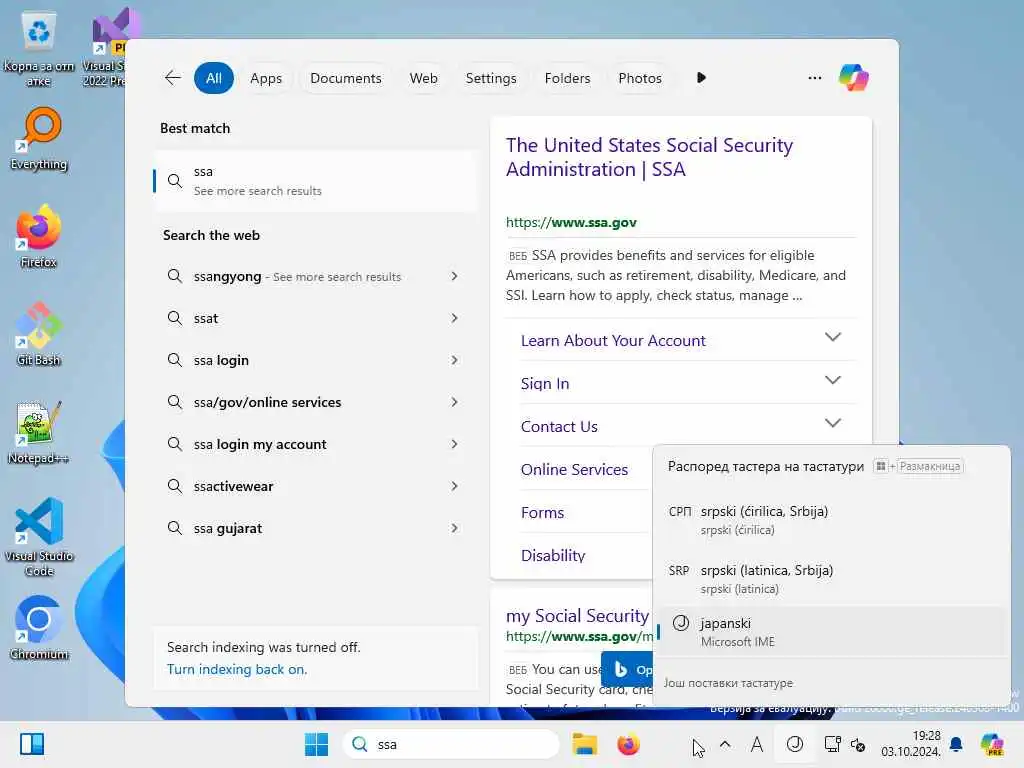Show more filter tabs with arrow
This screenshot has height=768, width=1024.
[x=701, y=78]
